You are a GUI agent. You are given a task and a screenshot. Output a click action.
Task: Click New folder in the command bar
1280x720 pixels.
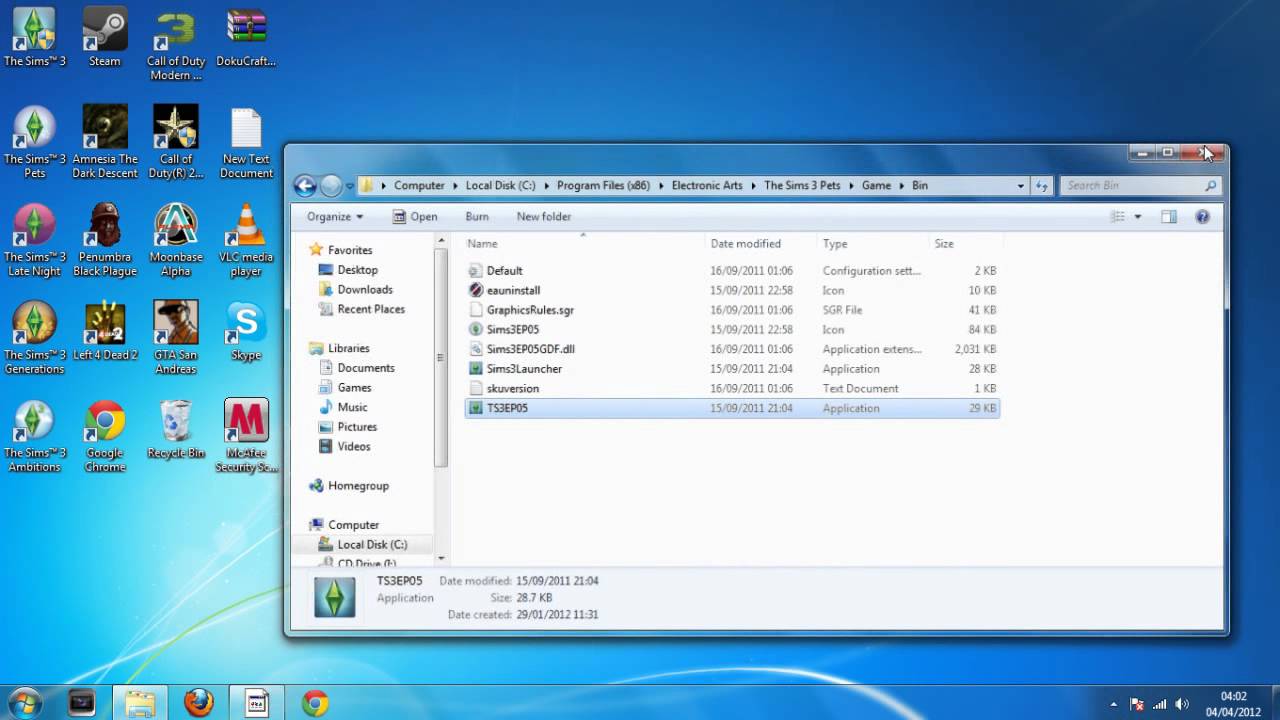[543, 216]
